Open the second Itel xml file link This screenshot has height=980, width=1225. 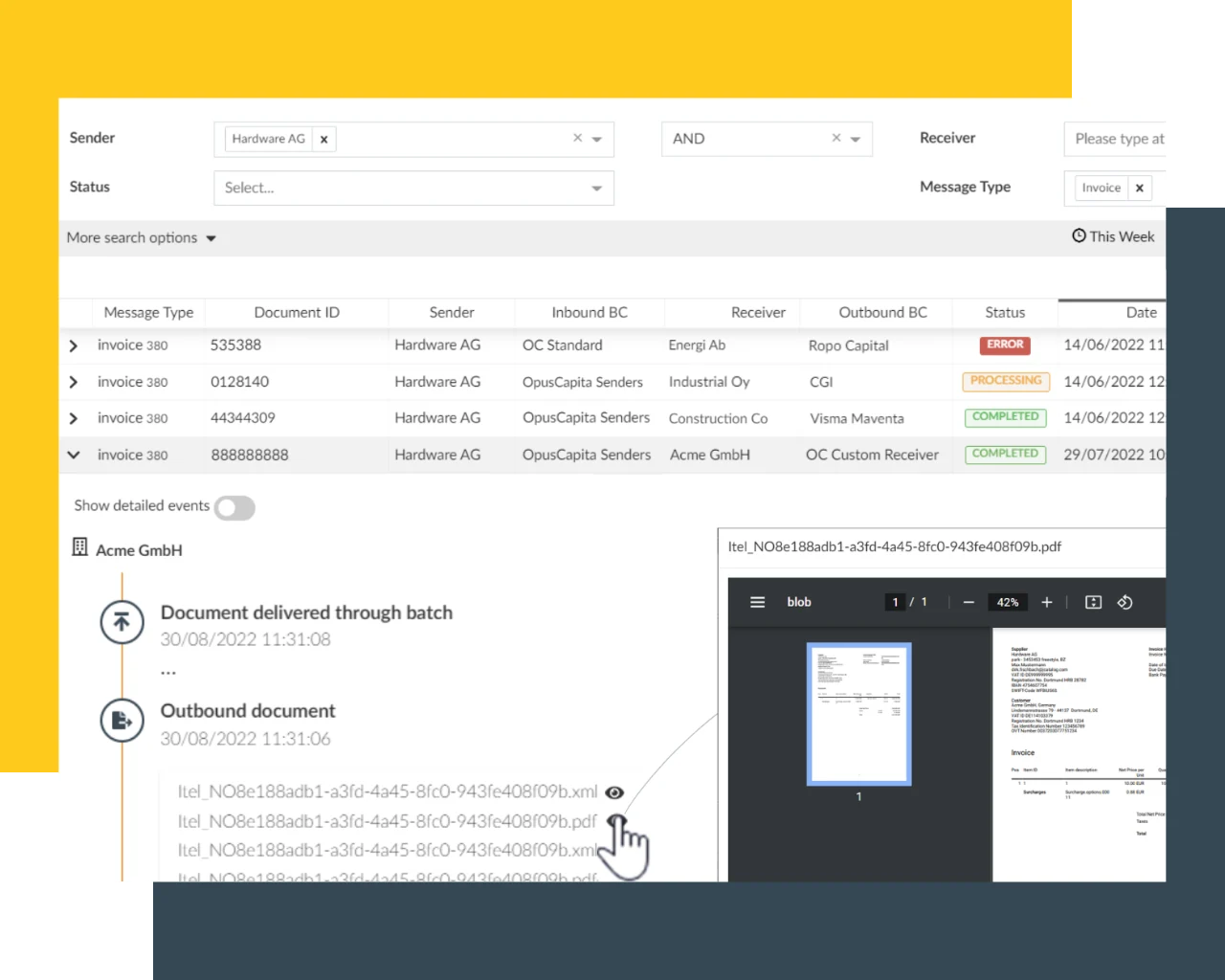(388, 850)
